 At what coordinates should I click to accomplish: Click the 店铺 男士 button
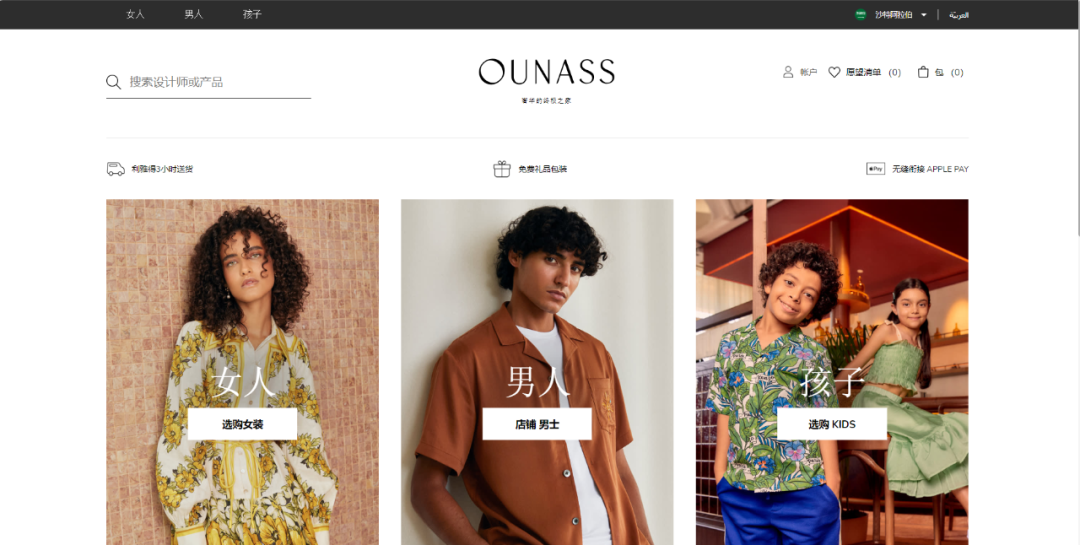[537, 424]
